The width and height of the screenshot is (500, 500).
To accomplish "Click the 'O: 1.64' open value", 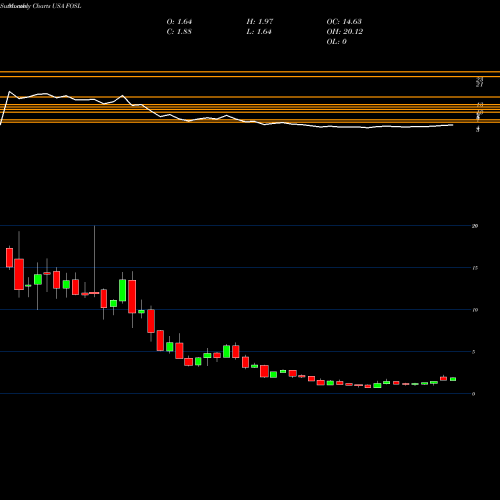I will [x=179, y=22].
